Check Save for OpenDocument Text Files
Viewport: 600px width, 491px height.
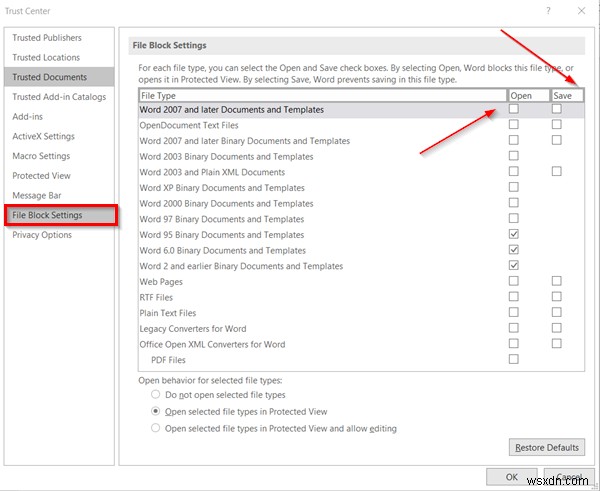click(x=556, y=124)
